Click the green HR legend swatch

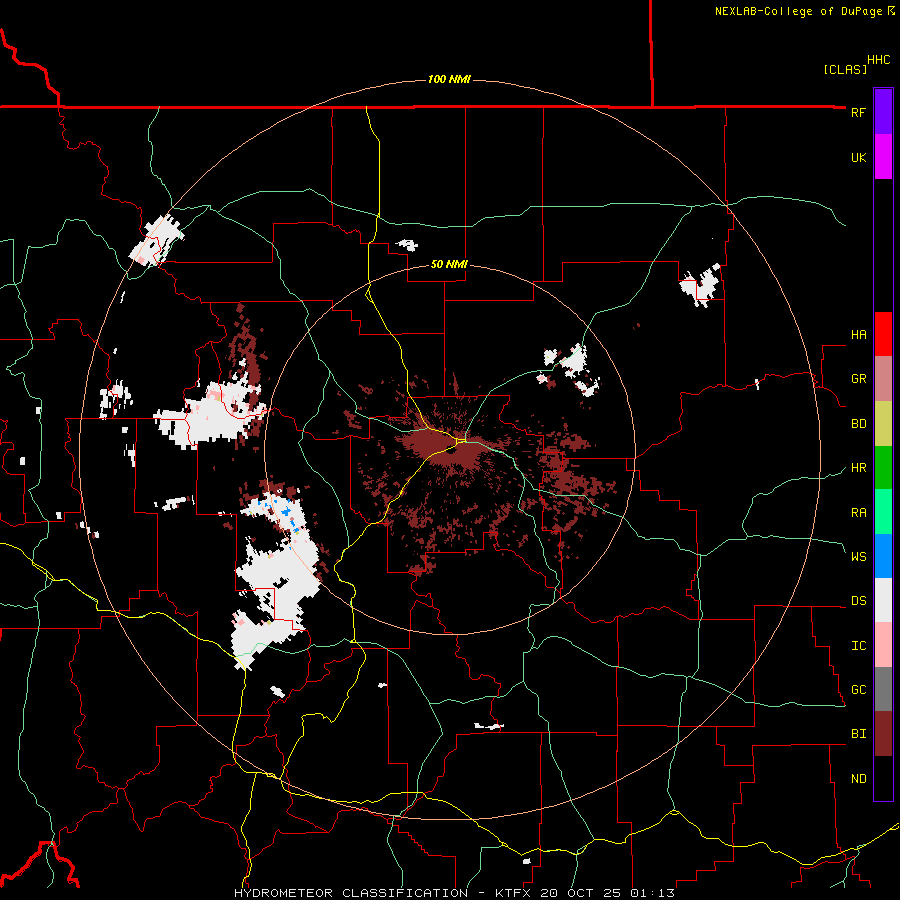tap(883, 468)
